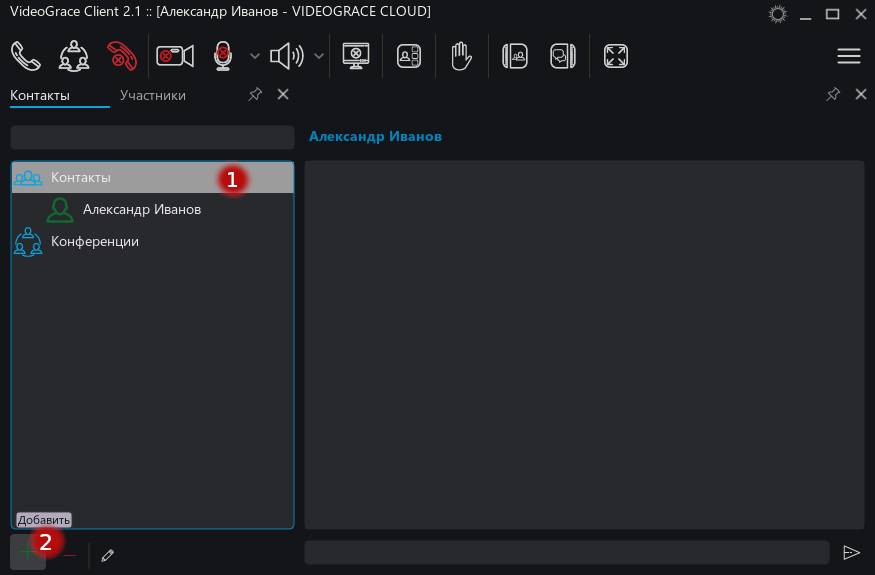Switch to the Участники tab
The height and width of the screenshot is (575, 875).
pyautogui.click(x=152, y=96)
